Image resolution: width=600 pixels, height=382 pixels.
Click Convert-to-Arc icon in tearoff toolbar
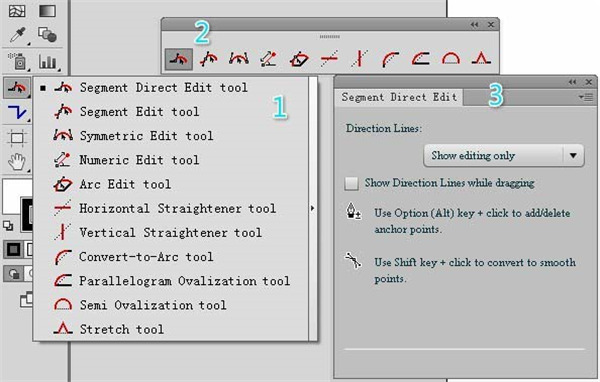click(390, 59)
